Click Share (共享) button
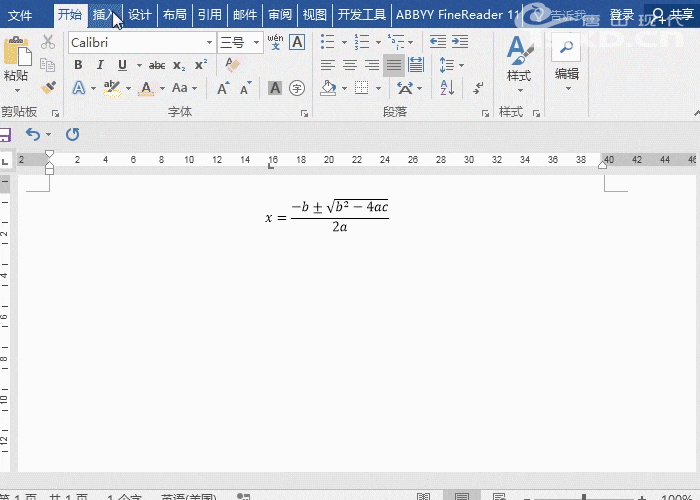 tap(672, 15)
